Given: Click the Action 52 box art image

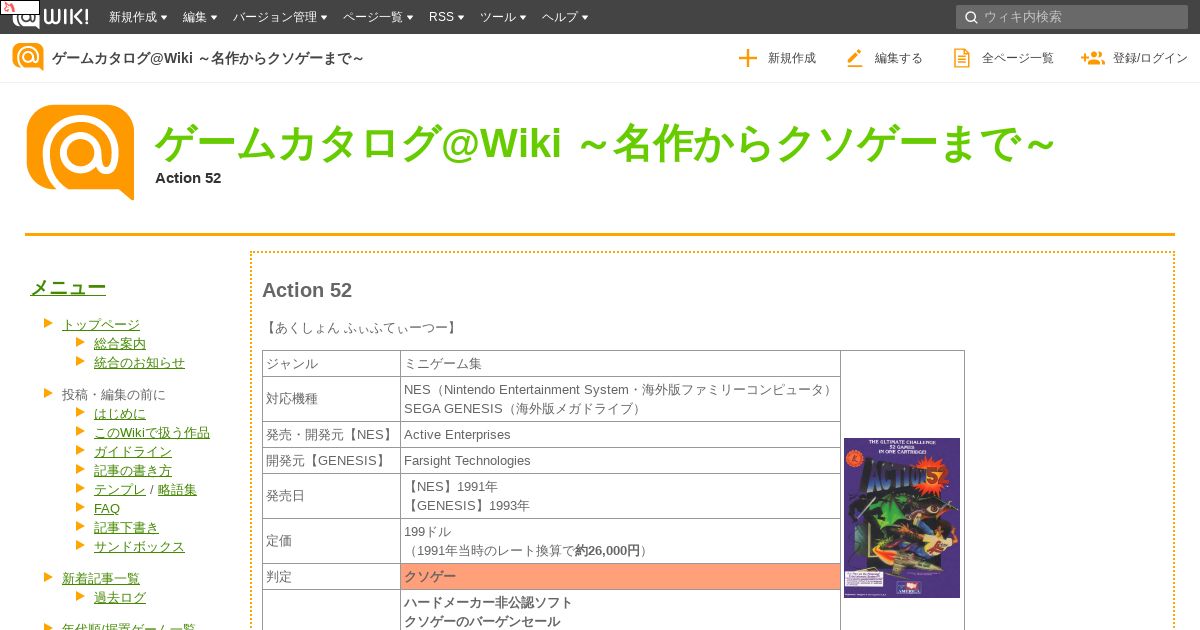Looking at the screenshot, I should tap(902, 518).
